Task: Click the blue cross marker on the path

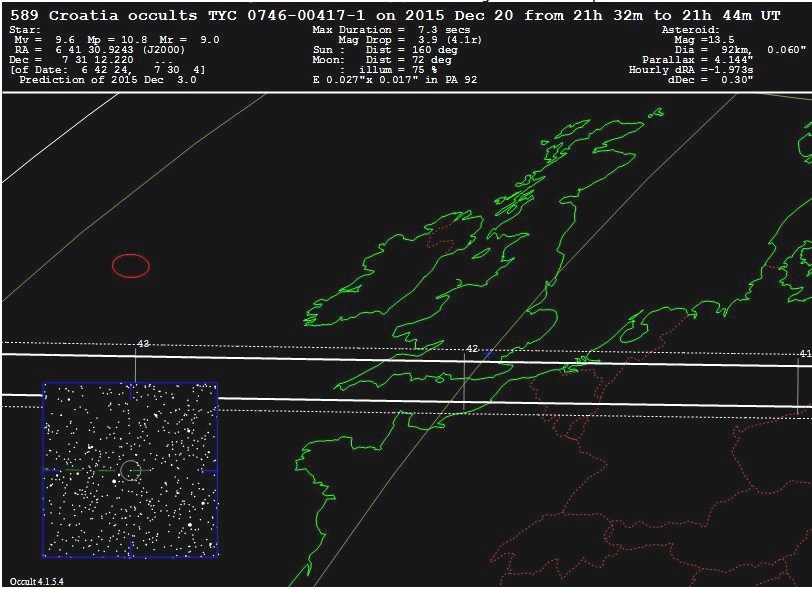Action: (488, 354)
